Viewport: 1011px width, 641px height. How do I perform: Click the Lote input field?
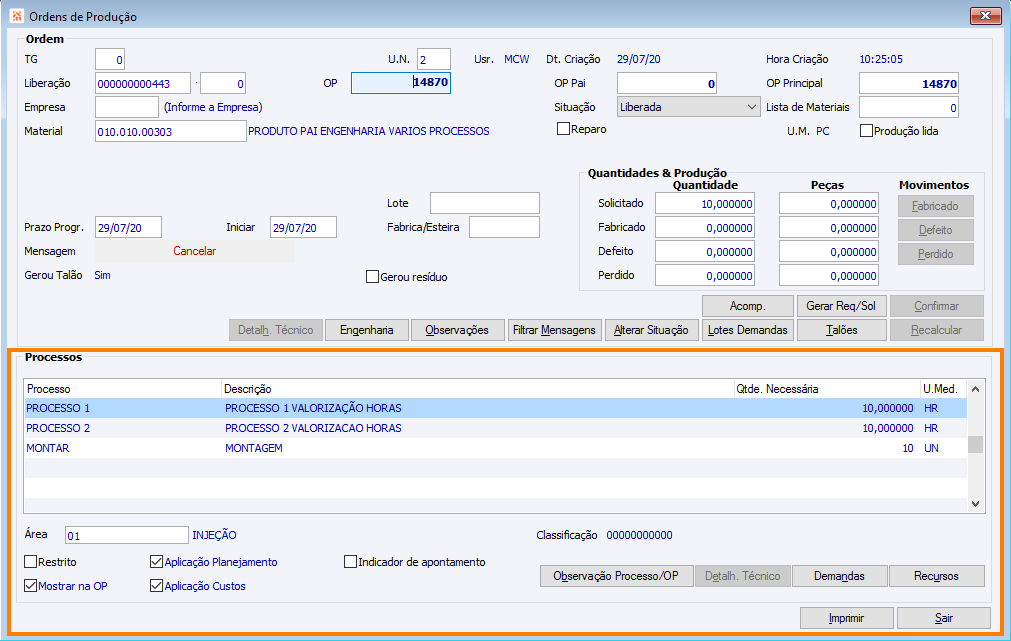tap(484, 203)
